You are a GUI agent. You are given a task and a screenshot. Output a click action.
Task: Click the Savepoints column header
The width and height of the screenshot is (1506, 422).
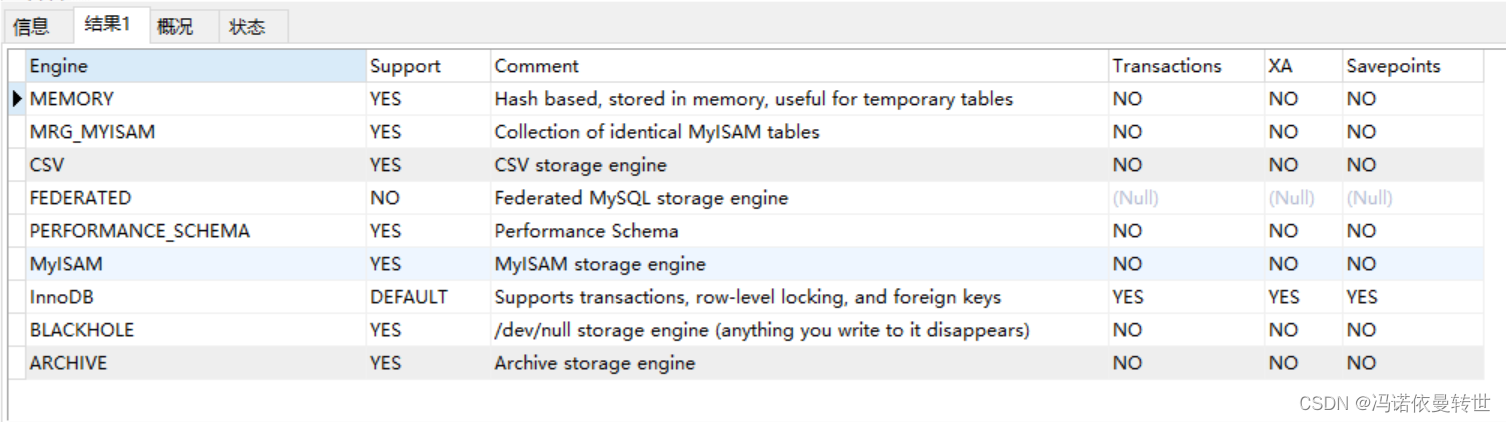click(1412, 66)
